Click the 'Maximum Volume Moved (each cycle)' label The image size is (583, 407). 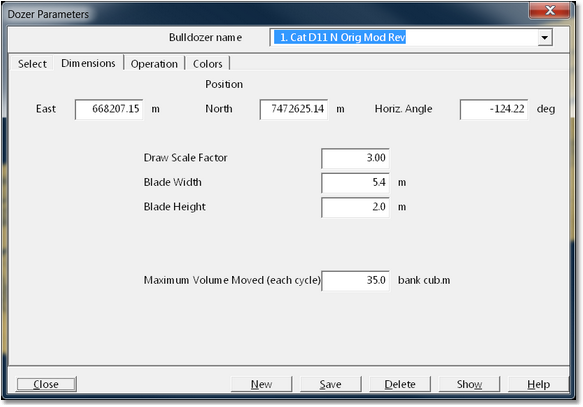click(232, 280)
